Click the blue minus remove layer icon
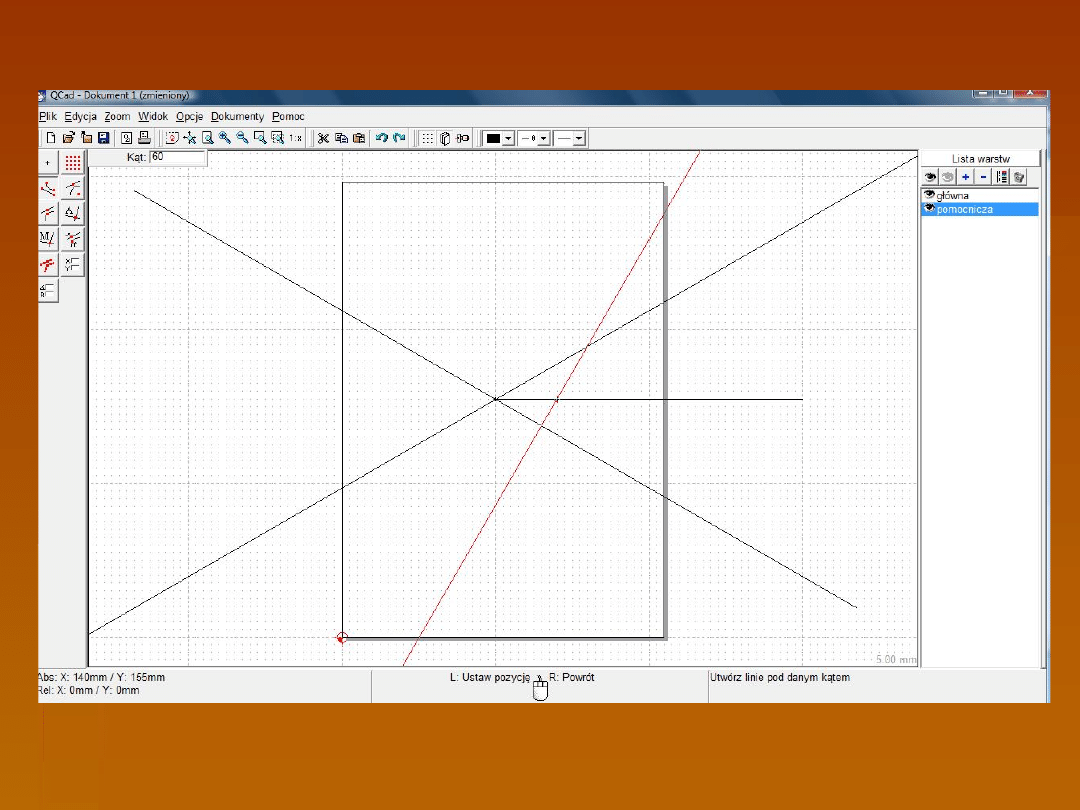The height and width of the screenshot is (810, 1080). tap(983, 177)
